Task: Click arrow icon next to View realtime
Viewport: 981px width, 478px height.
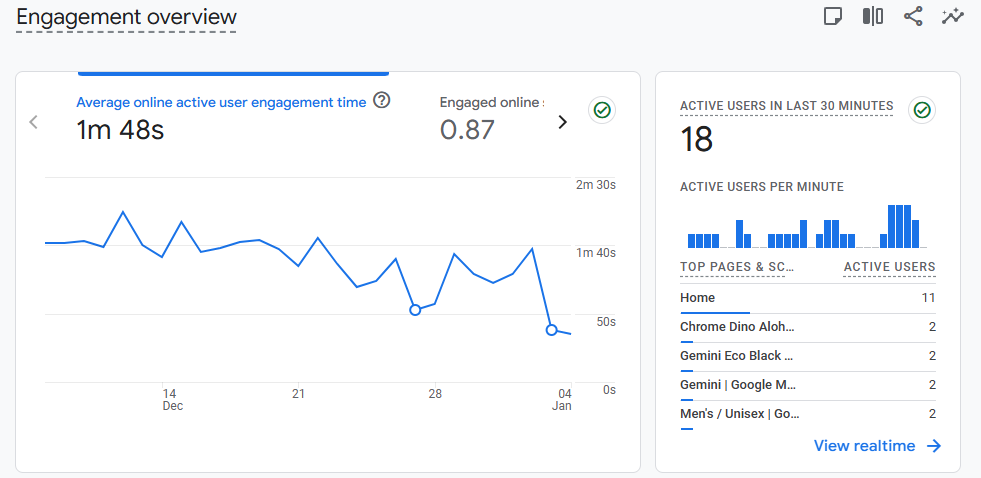Action: click(934, 446)
